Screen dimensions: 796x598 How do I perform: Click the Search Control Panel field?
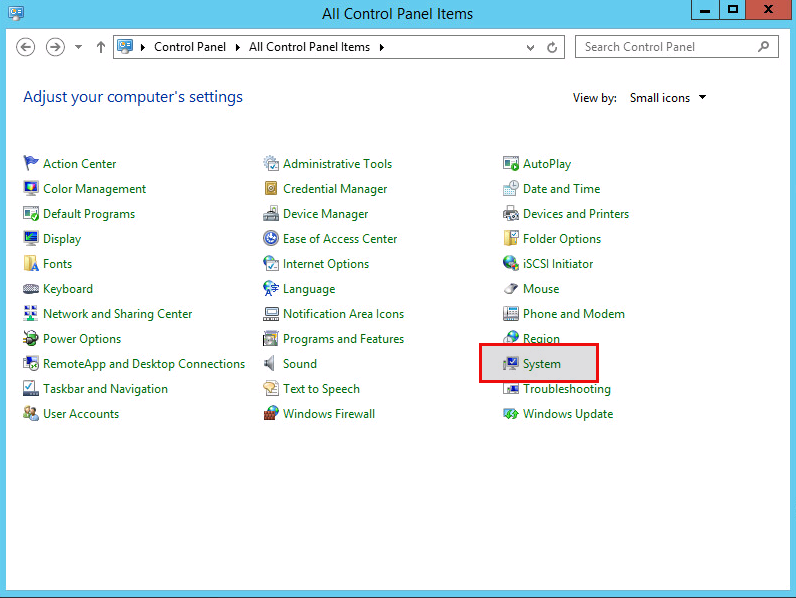[667, 47]
